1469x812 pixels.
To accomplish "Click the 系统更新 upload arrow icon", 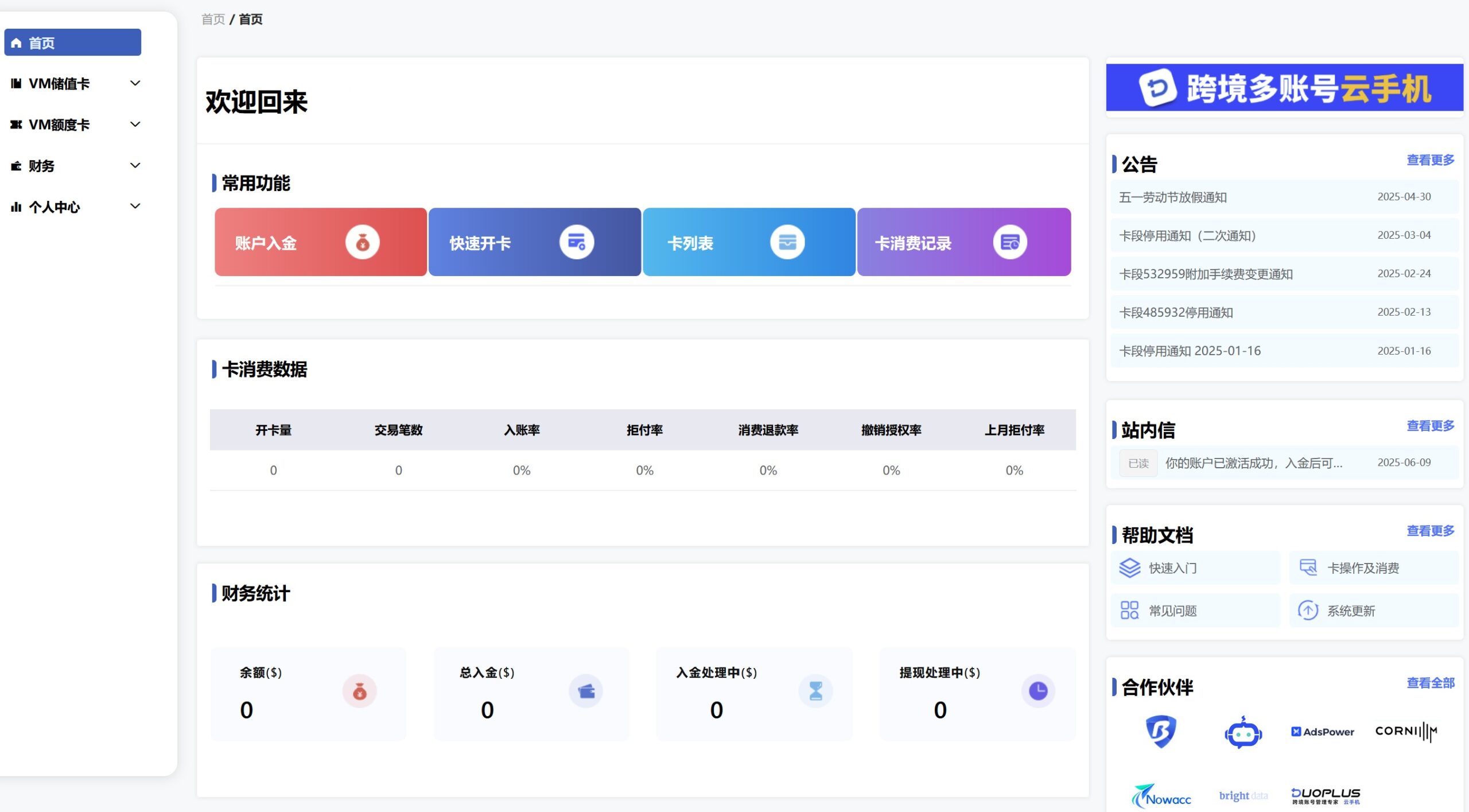I will pyautogui.click(x=1308, y=610).
